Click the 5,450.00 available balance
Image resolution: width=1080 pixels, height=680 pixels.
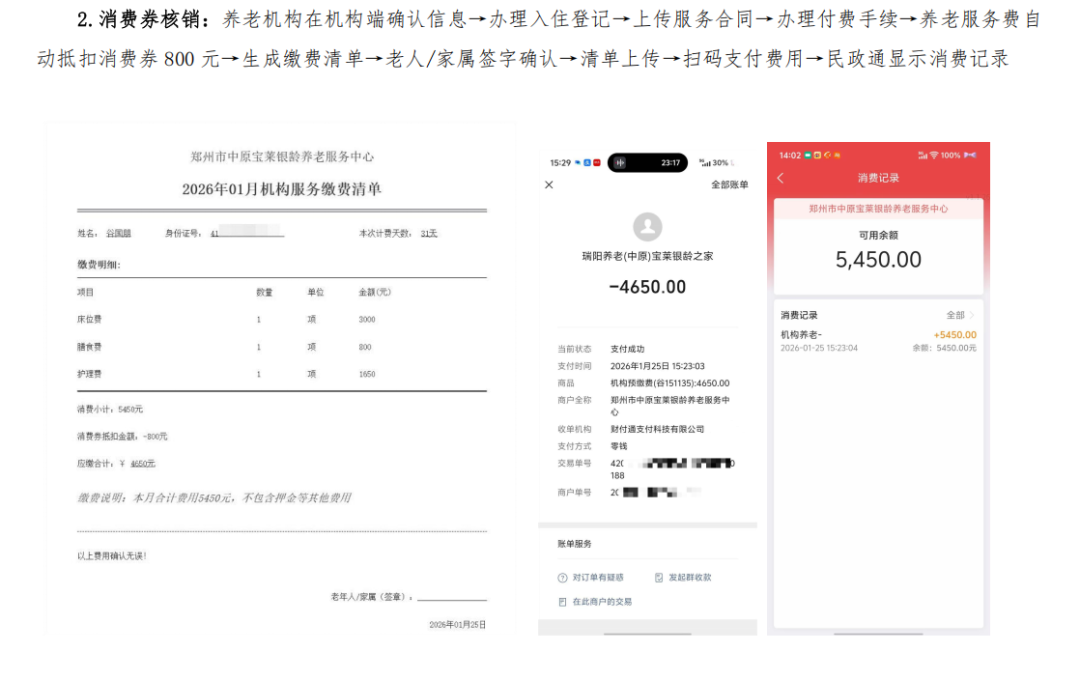coord(878,260)
